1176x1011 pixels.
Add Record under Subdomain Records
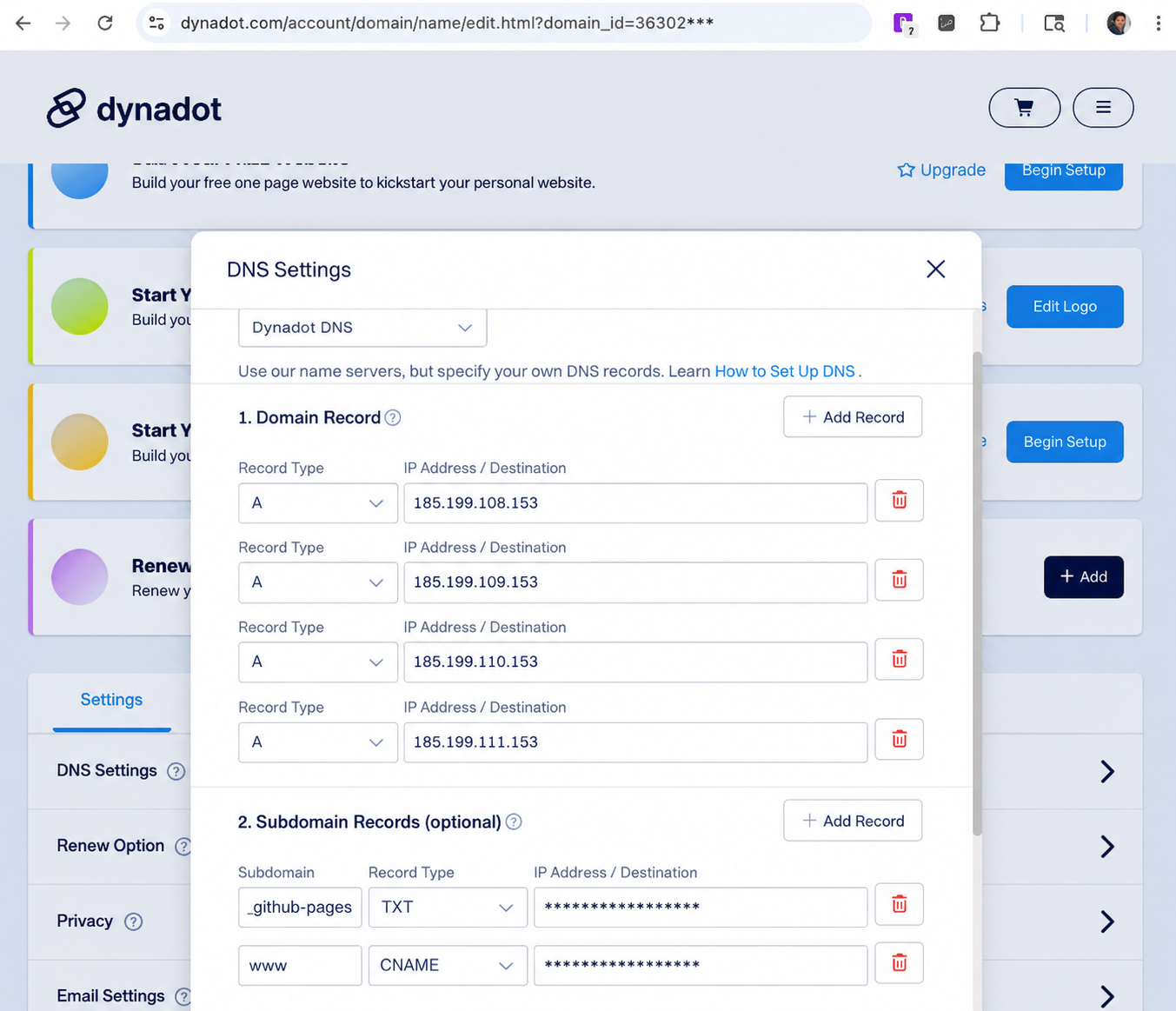coord(853,821)
